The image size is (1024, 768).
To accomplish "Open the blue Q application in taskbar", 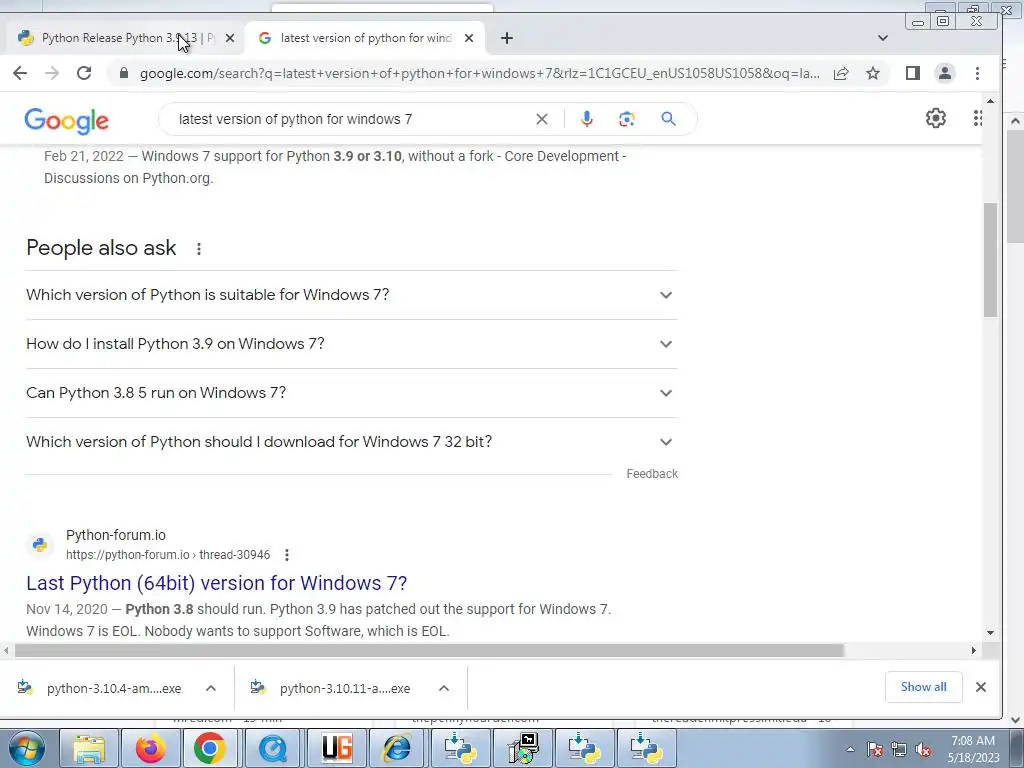I will coord(273,748).
